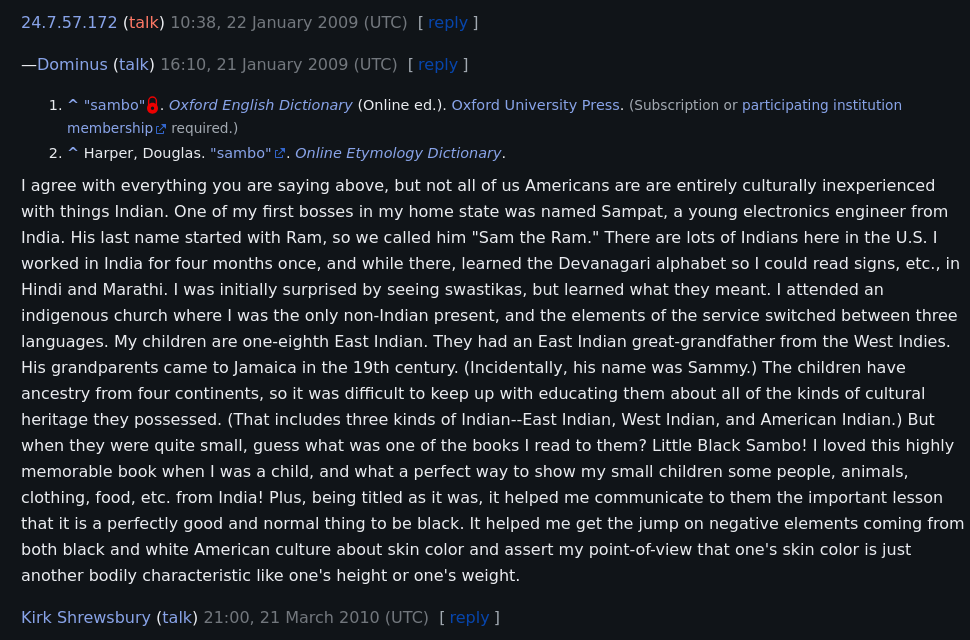Open Oxford English Dictionary article link
Viewport: 970px width, 640px height.
pos(260,105)
